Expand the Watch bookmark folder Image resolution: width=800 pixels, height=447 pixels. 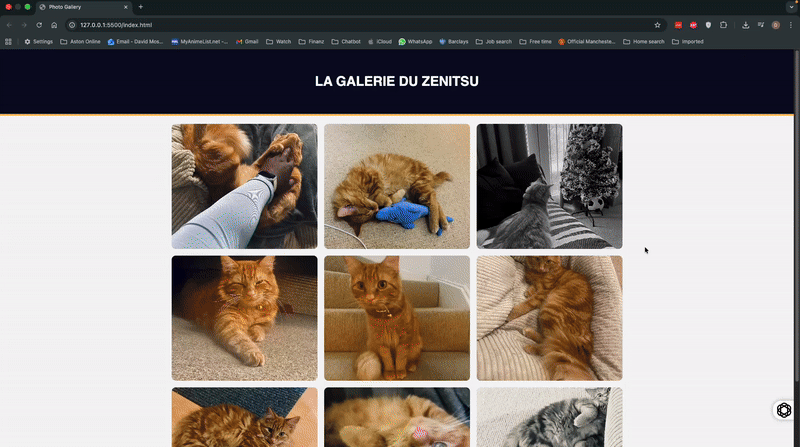[279, 42]
